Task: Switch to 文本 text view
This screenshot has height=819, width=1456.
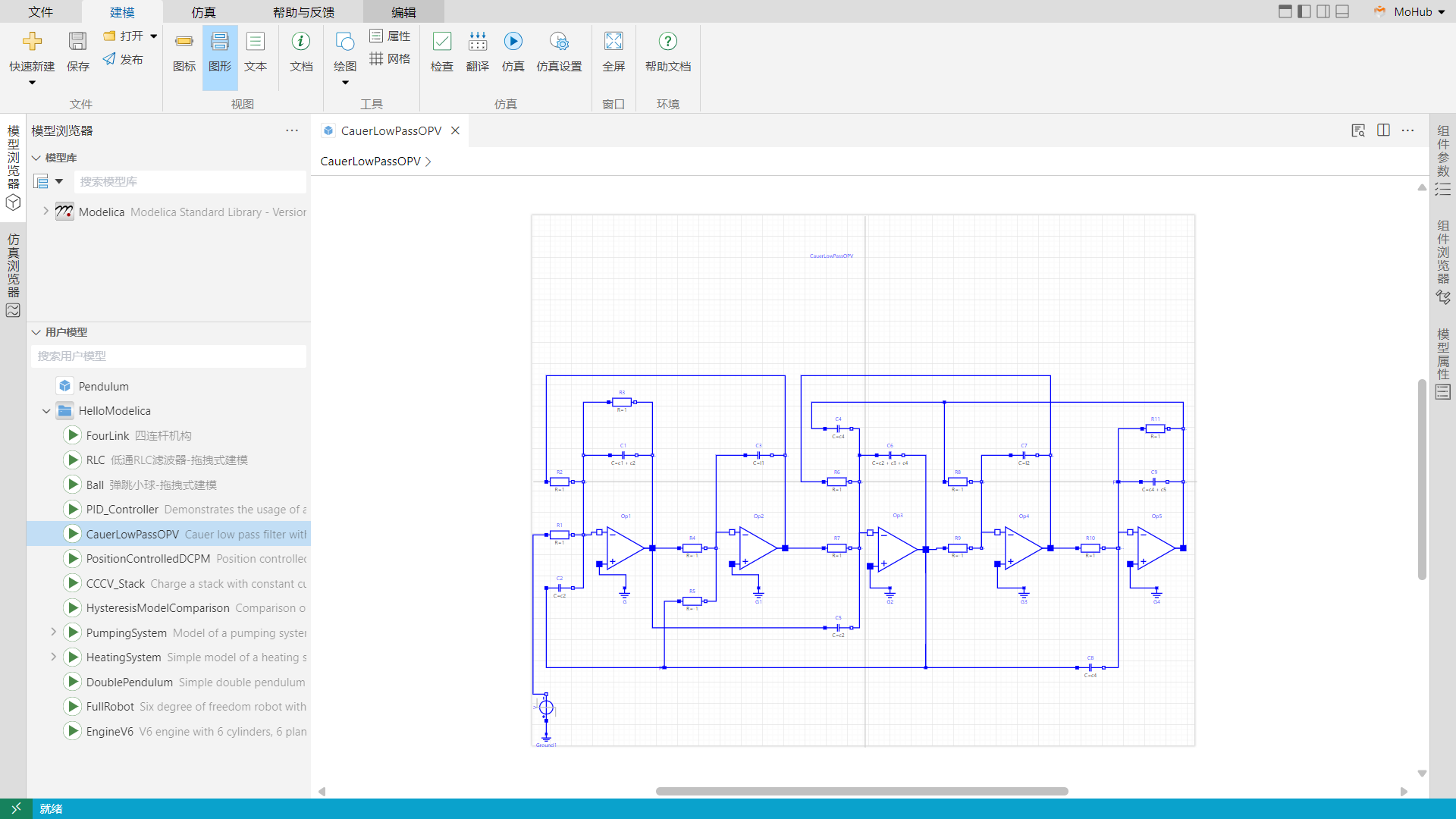Action: [256, 51]
